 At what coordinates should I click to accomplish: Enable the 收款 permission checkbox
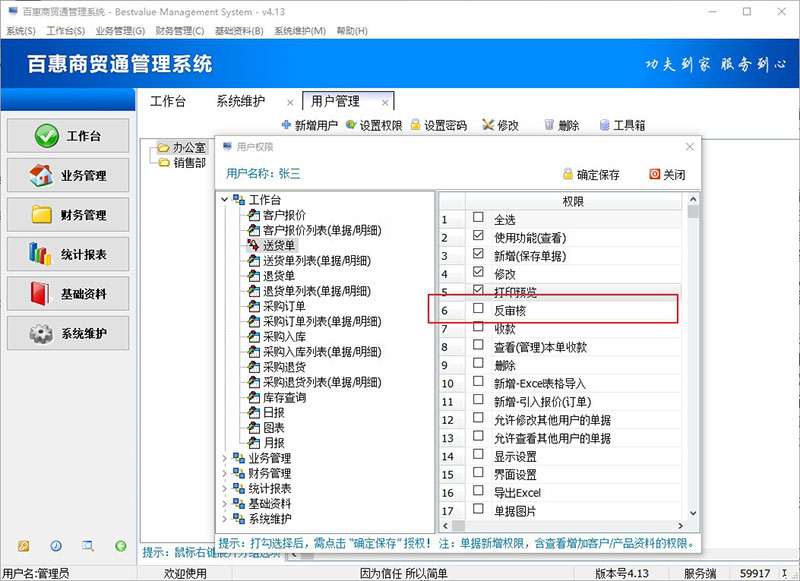pos(478,326)
